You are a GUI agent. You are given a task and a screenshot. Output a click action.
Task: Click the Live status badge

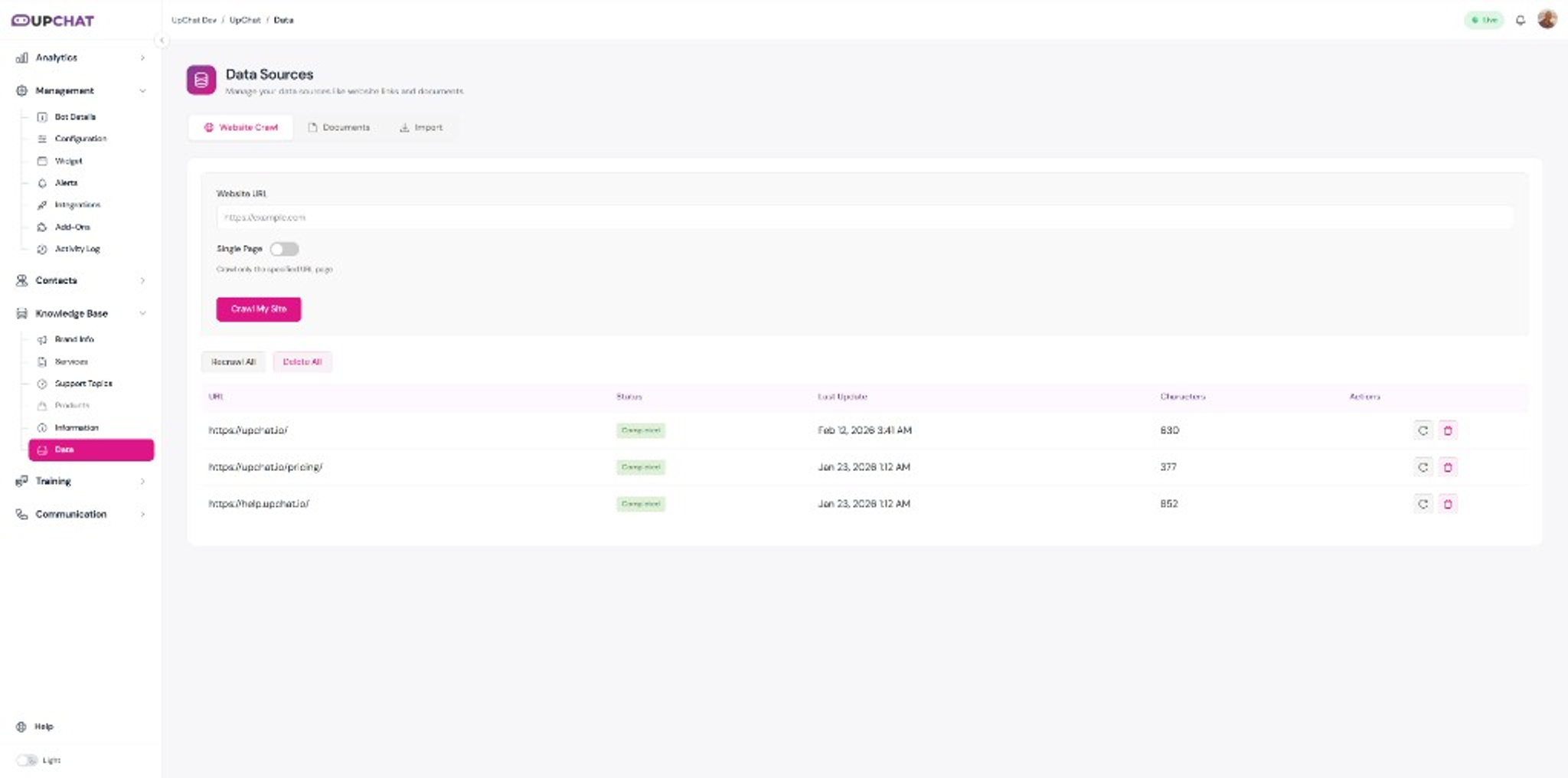[1484, 20]
